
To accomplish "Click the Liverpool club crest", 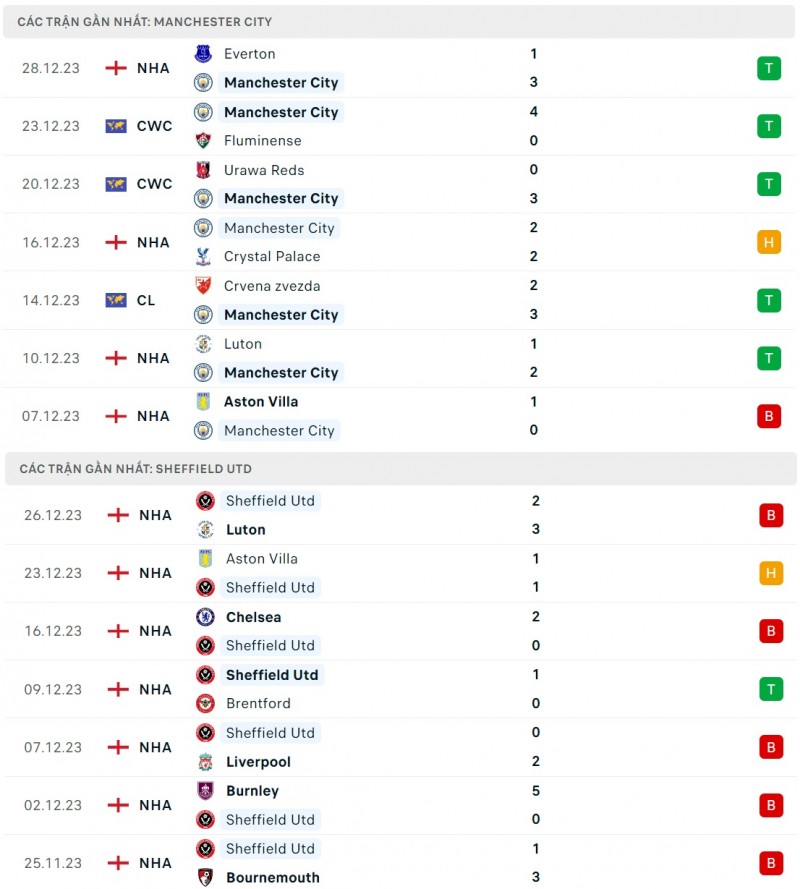I will click(x=205, y=762).
